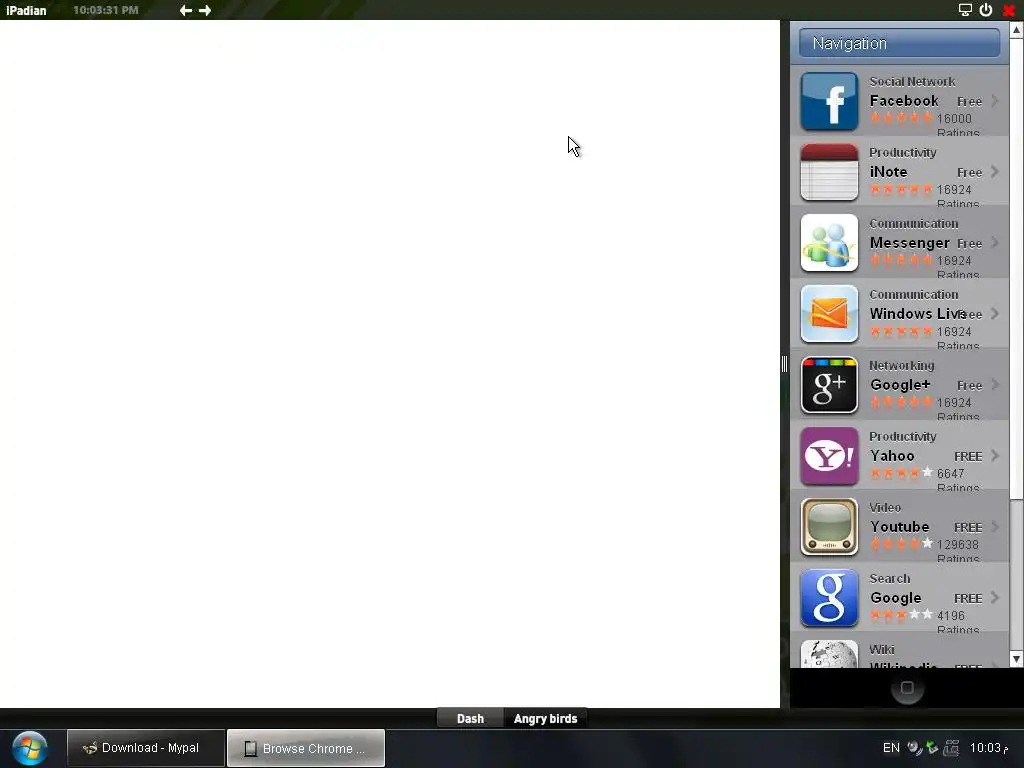Expand the Youtube entry chevron
Screen dimensions: 1024x768
pyautogui.click(x=995, y=526)
